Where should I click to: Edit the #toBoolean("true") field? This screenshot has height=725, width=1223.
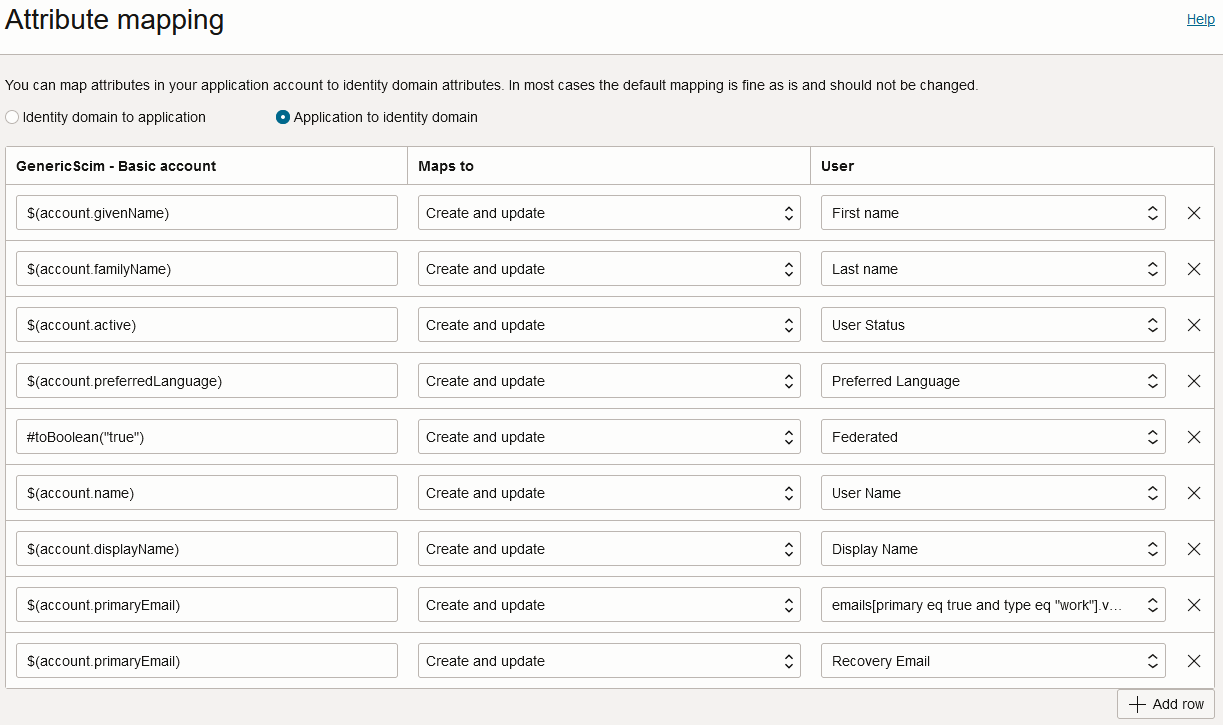pos(207,437)
